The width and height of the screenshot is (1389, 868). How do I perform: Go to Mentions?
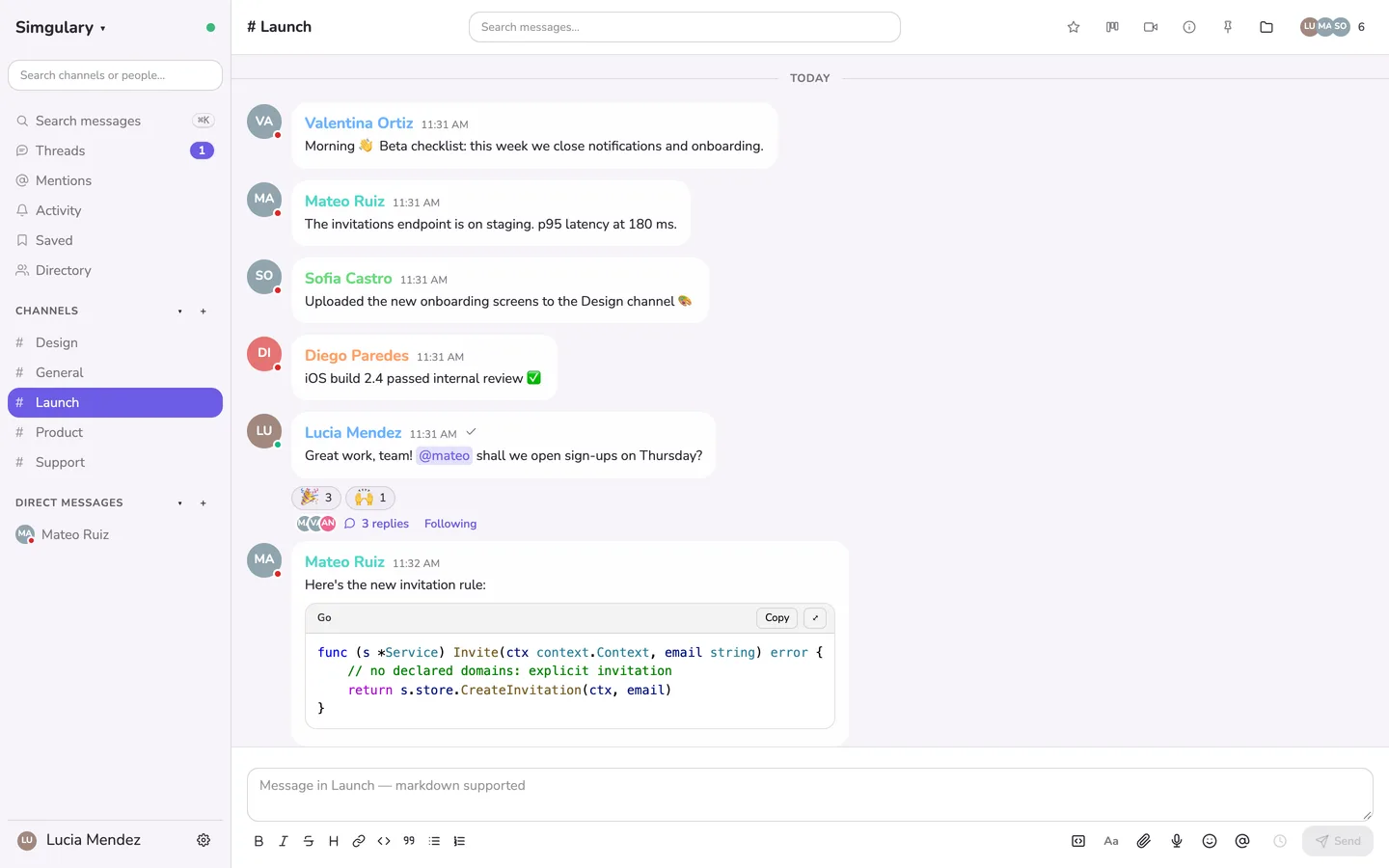tap(115, 180)
